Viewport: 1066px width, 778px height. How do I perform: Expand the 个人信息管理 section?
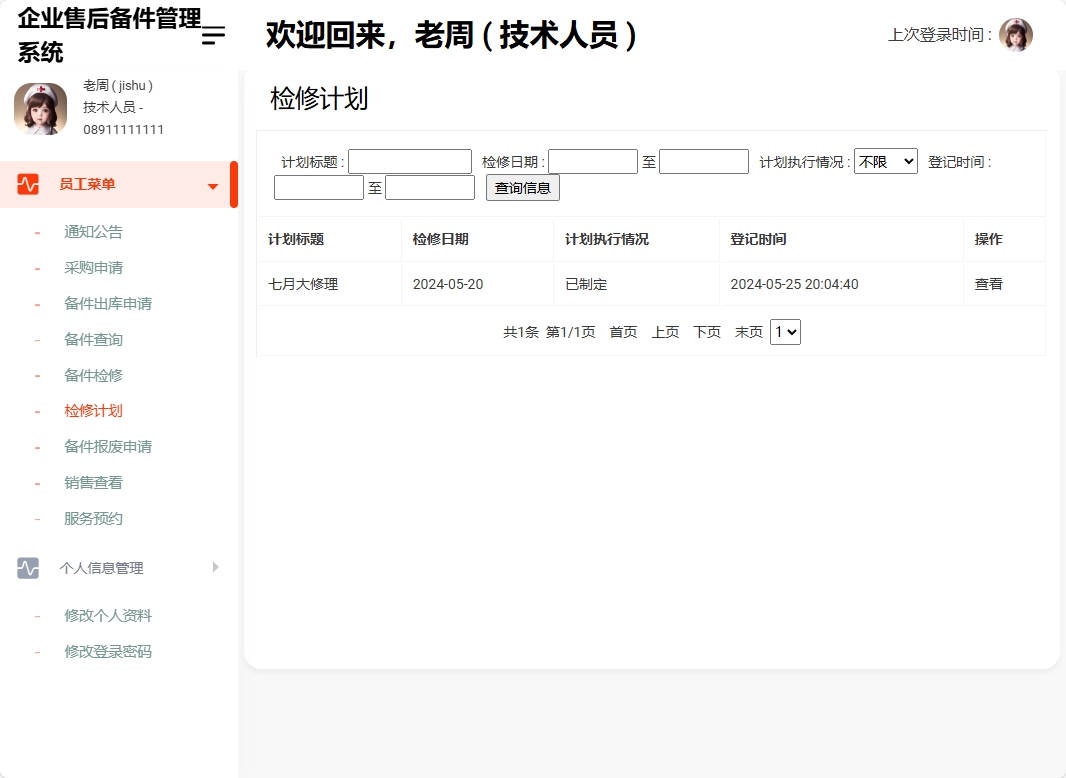coord(215,567)
